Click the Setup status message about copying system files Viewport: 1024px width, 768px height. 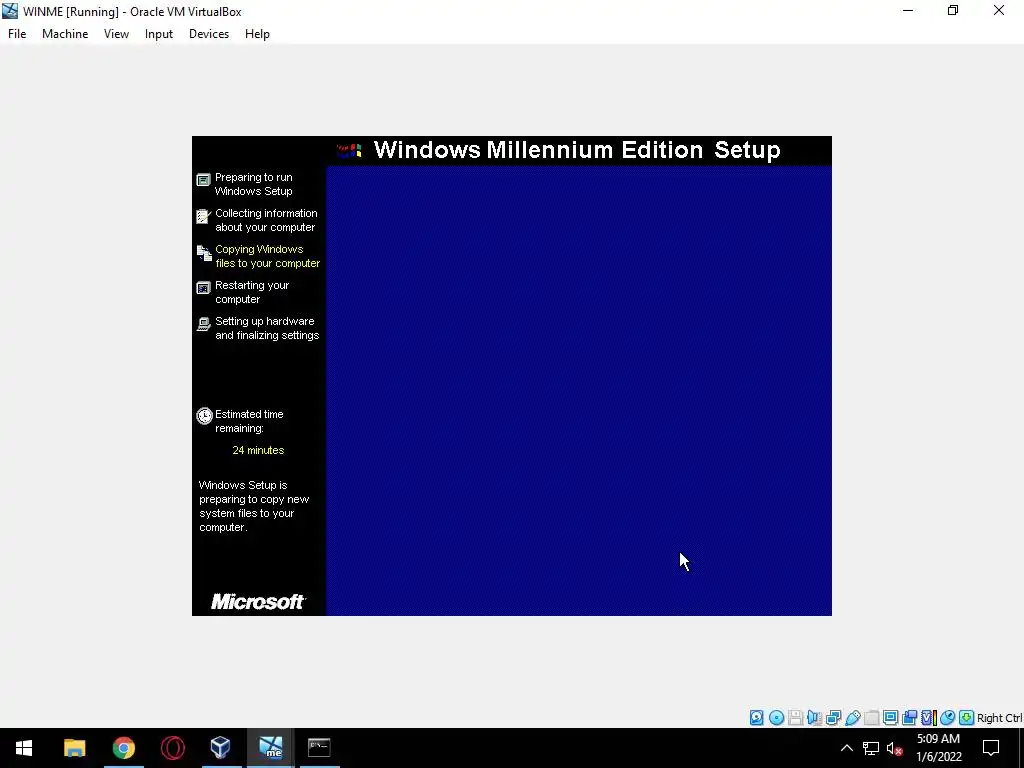point(254,506)
